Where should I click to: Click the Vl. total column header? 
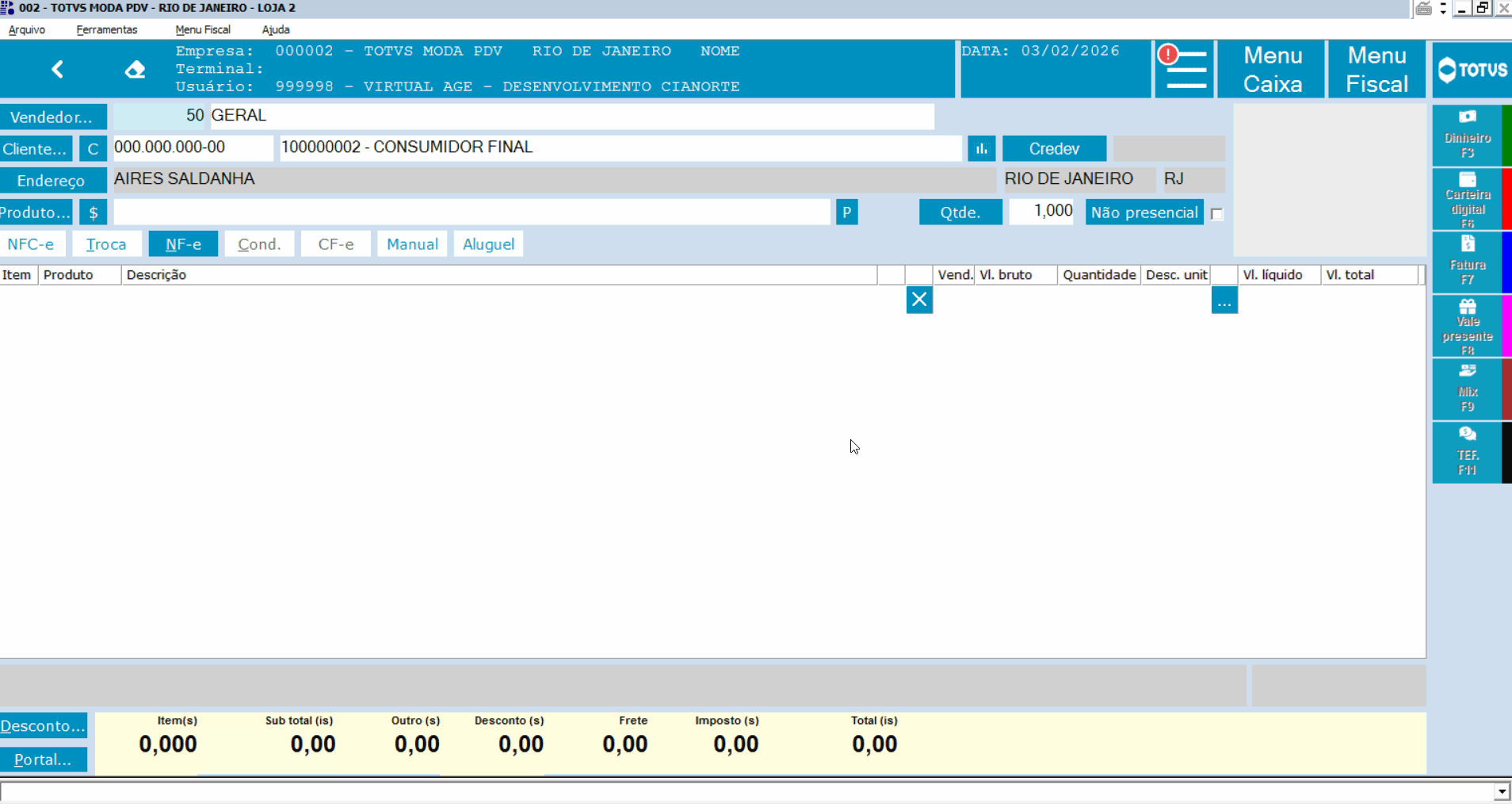[1369, 275]
